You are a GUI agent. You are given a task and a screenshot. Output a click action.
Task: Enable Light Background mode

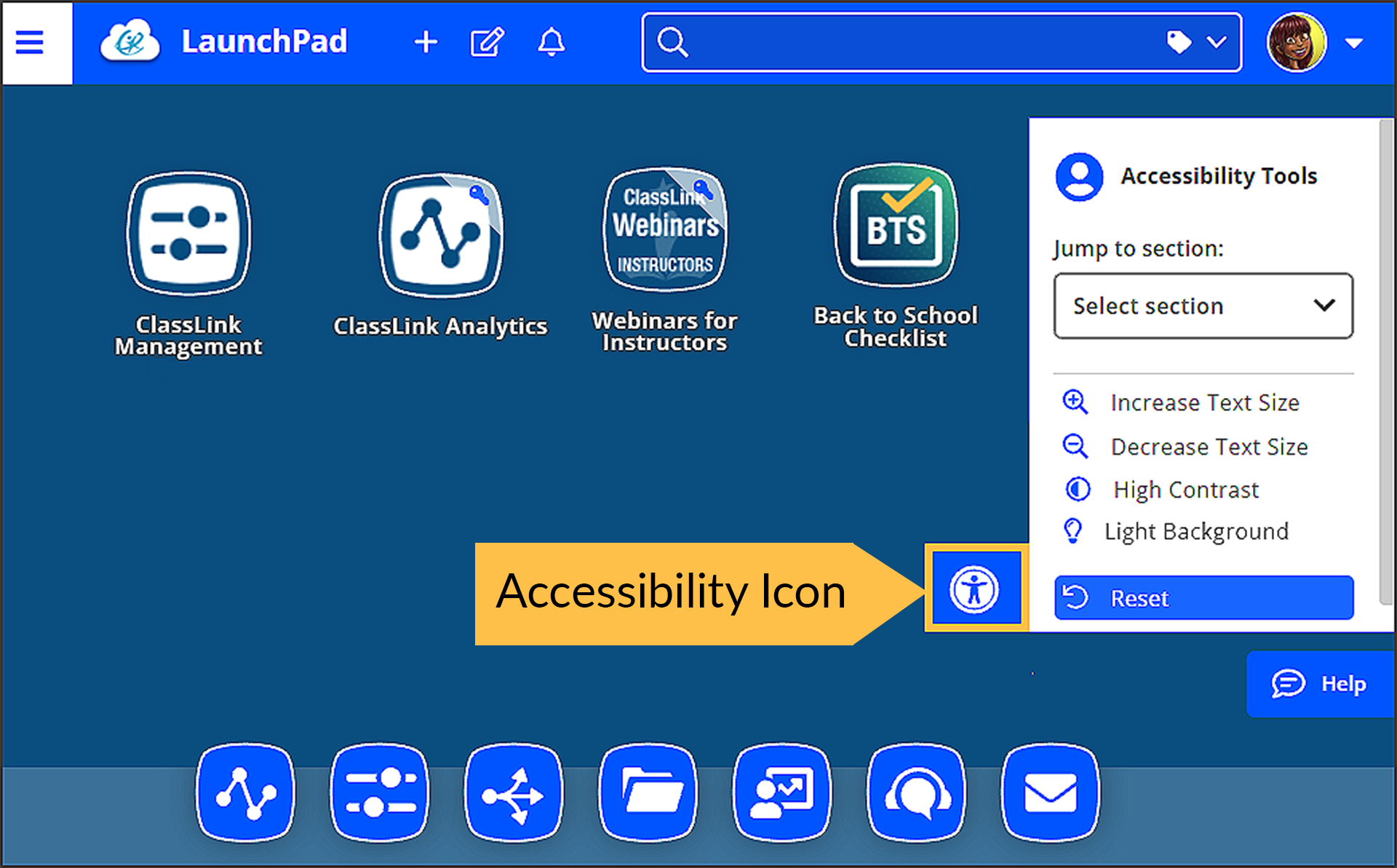tap(1195, 531)
